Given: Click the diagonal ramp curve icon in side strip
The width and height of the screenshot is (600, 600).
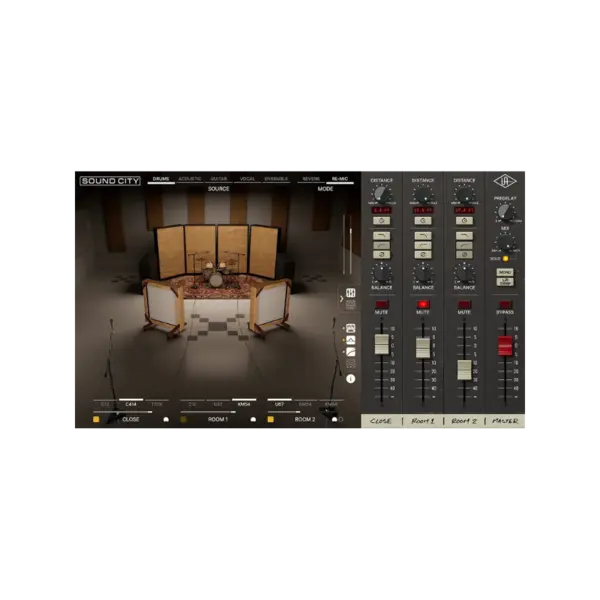Looking at the screenshot, I should click(351, 352).
